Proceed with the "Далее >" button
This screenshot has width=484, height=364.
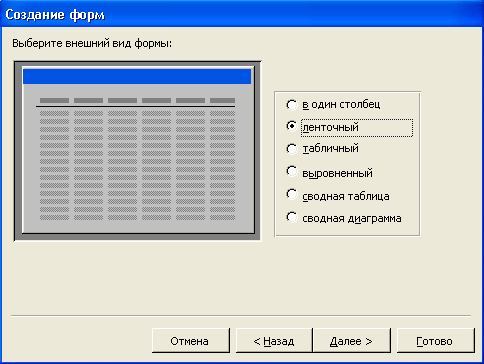pyautogui.click(x=351, y=341)
